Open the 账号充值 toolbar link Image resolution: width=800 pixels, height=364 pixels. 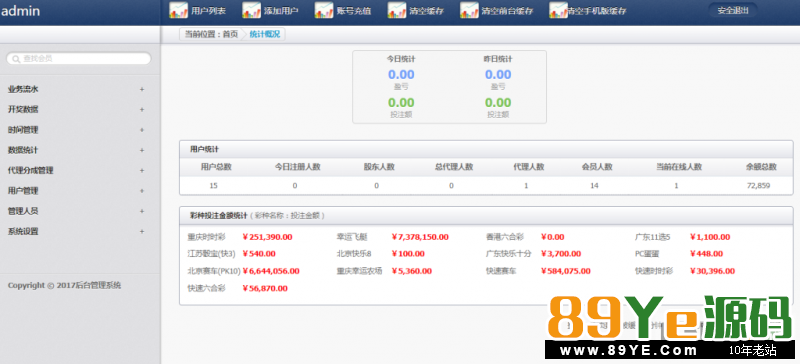click(354, 11)
